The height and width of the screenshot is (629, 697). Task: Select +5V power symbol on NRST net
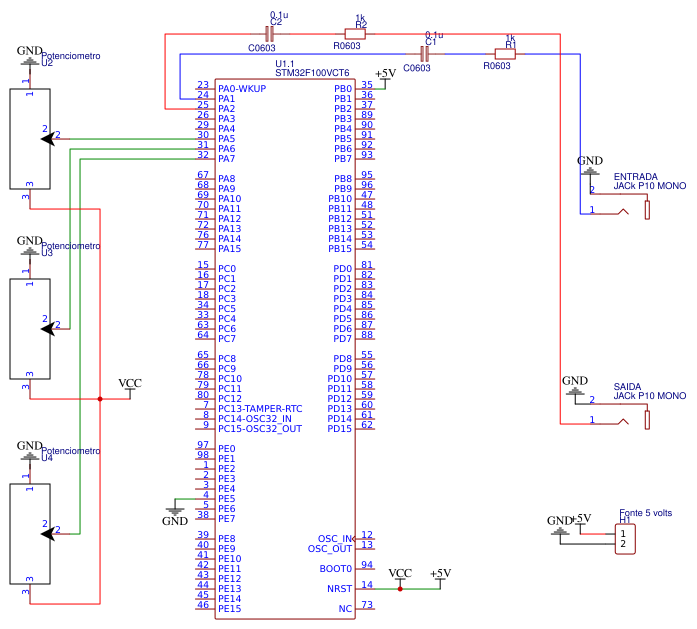[441, 577]
